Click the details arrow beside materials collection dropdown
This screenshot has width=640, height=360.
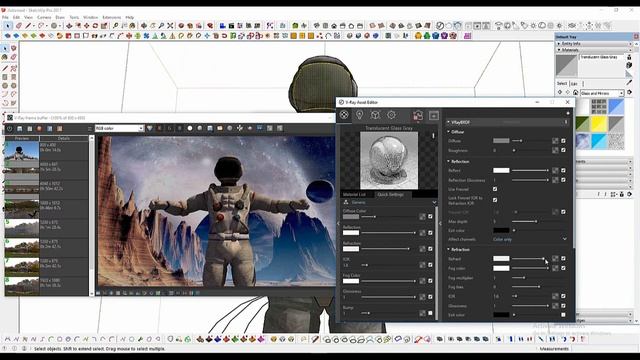629,93
